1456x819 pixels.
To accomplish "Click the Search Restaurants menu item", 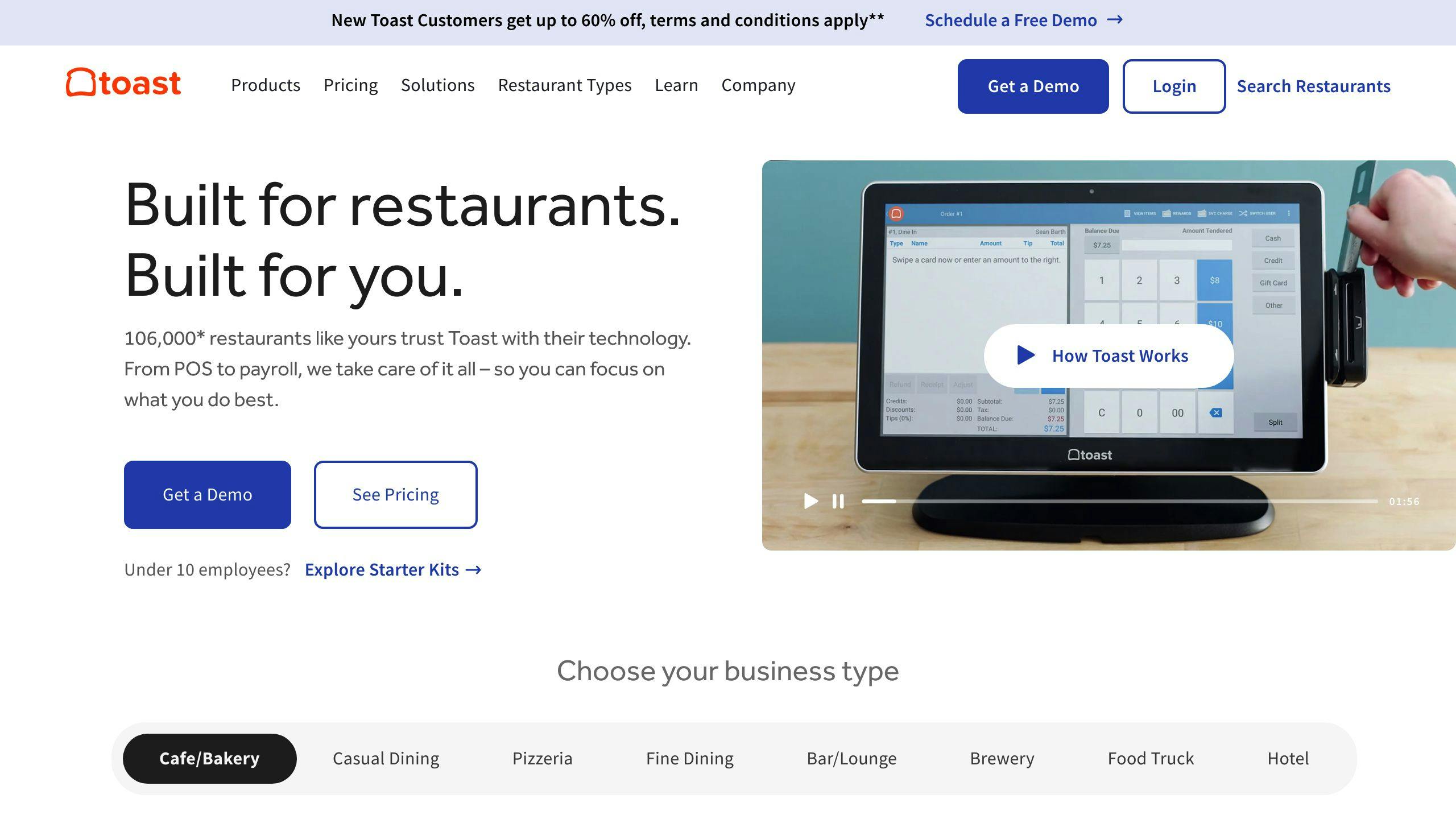I will click(x=1314, y=85).
